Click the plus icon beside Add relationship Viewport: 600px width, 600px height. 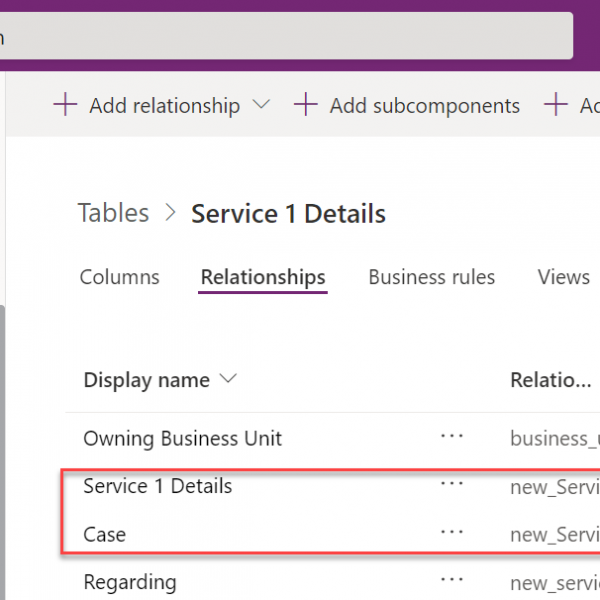click(65, 105)
